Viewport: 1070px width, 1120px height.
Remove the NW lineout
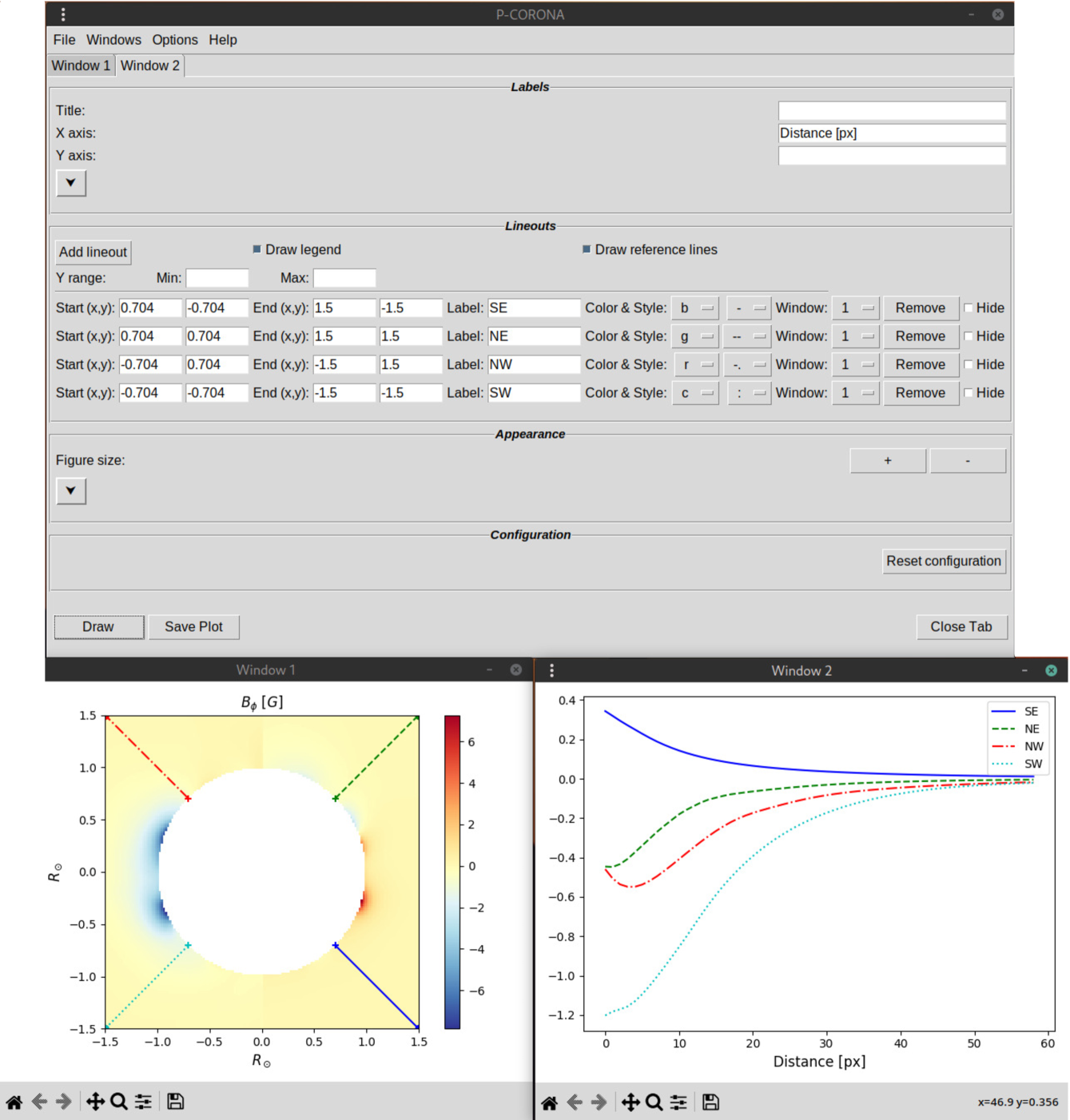[921, 365]
